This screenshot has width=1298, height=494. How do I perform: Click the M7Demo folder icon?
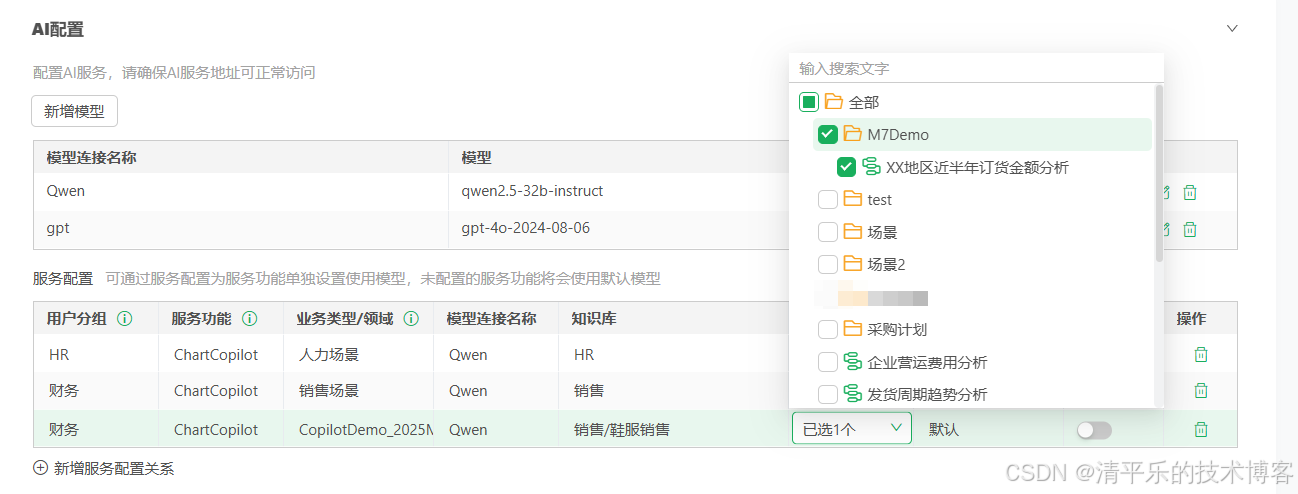(853, 134)
